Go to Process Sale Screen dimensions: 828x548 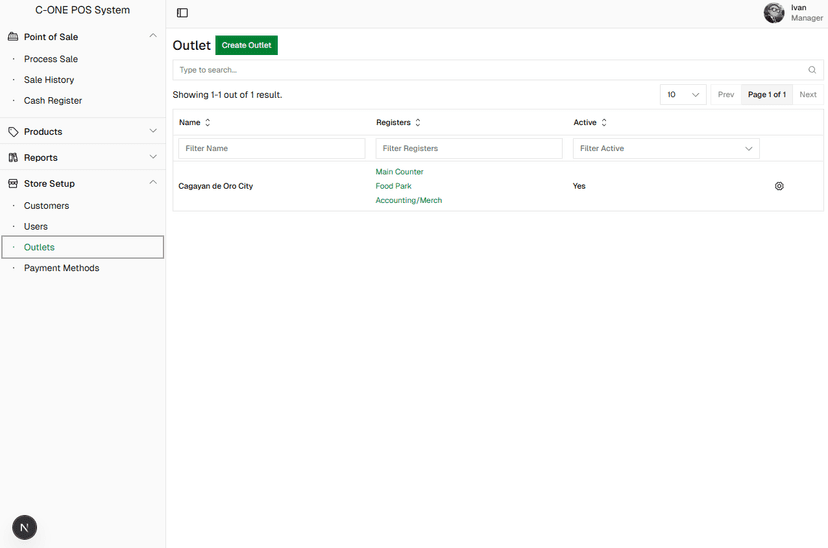point(51,59)
